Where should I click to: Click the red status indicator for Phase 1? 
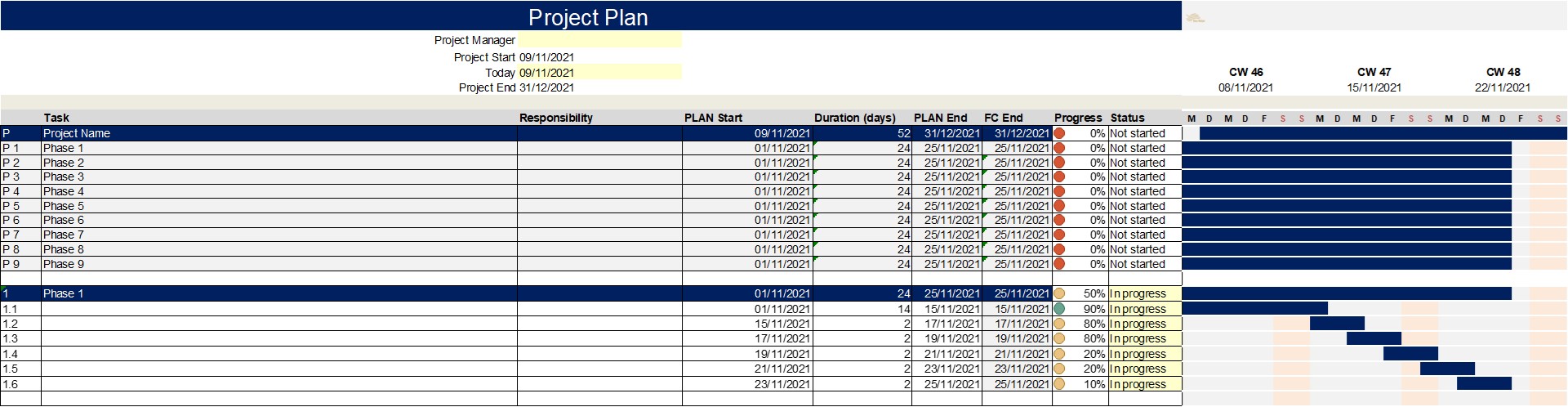tap(1059, 148)
